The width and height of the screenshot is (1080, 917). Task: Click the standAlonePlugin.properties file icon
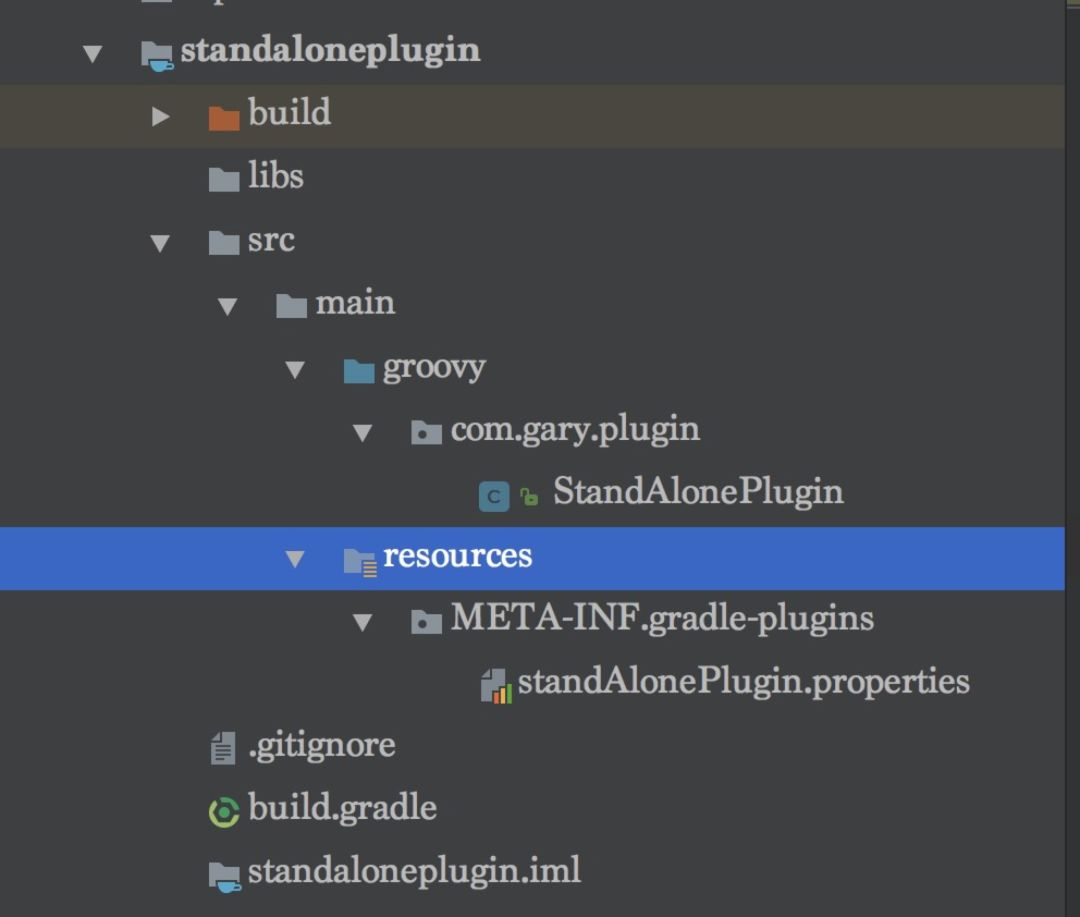click(496, 686)
